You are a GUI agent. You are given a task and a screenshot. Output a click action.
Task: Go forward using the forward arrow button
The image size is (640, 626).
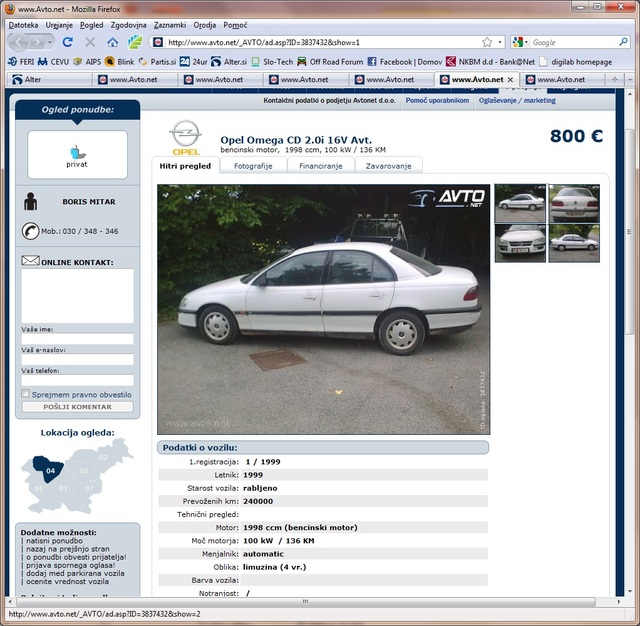[38, 42]
